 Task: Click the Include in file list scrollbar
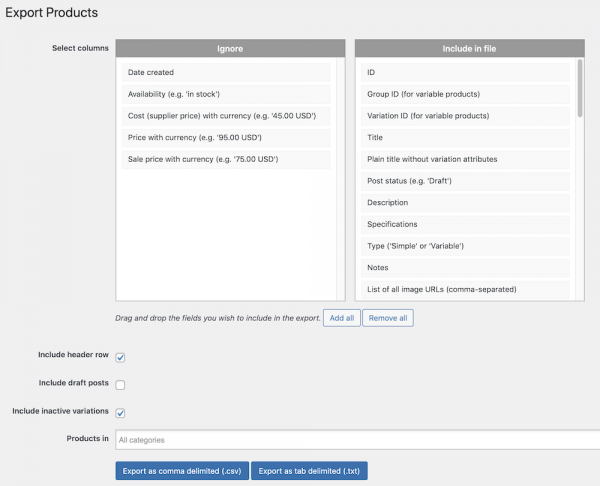pos(579,90)
